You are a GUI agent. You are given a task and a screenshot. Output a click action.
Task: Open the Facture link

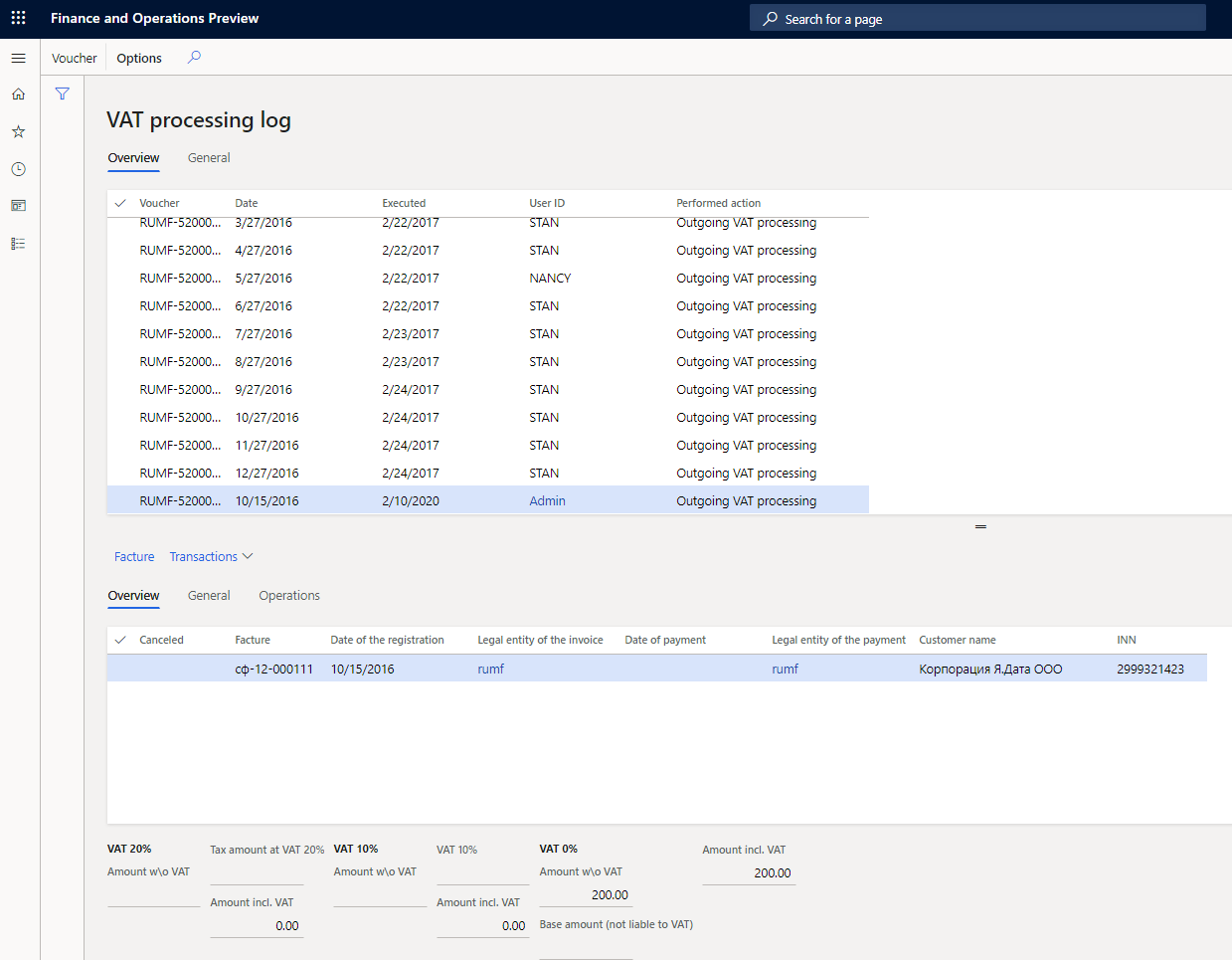(x=133, y=556)
